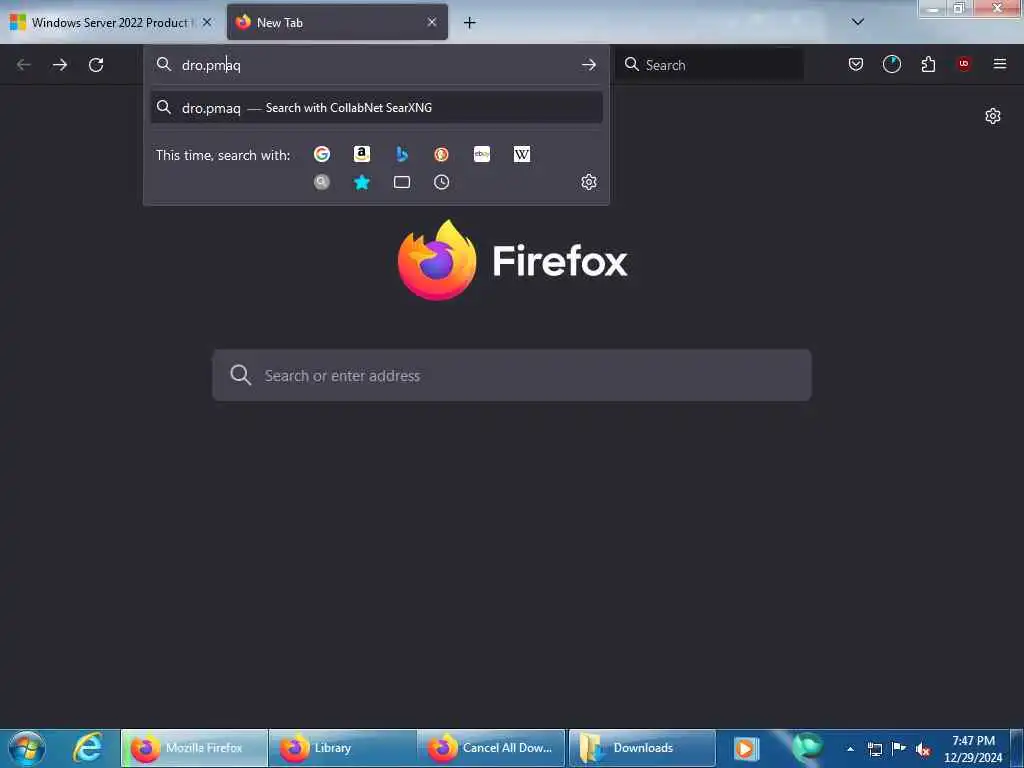The width and height of the screenshot is (1024, 768).
Task: Open the uBlock Origin extension
Action: [x=964, y=64]
